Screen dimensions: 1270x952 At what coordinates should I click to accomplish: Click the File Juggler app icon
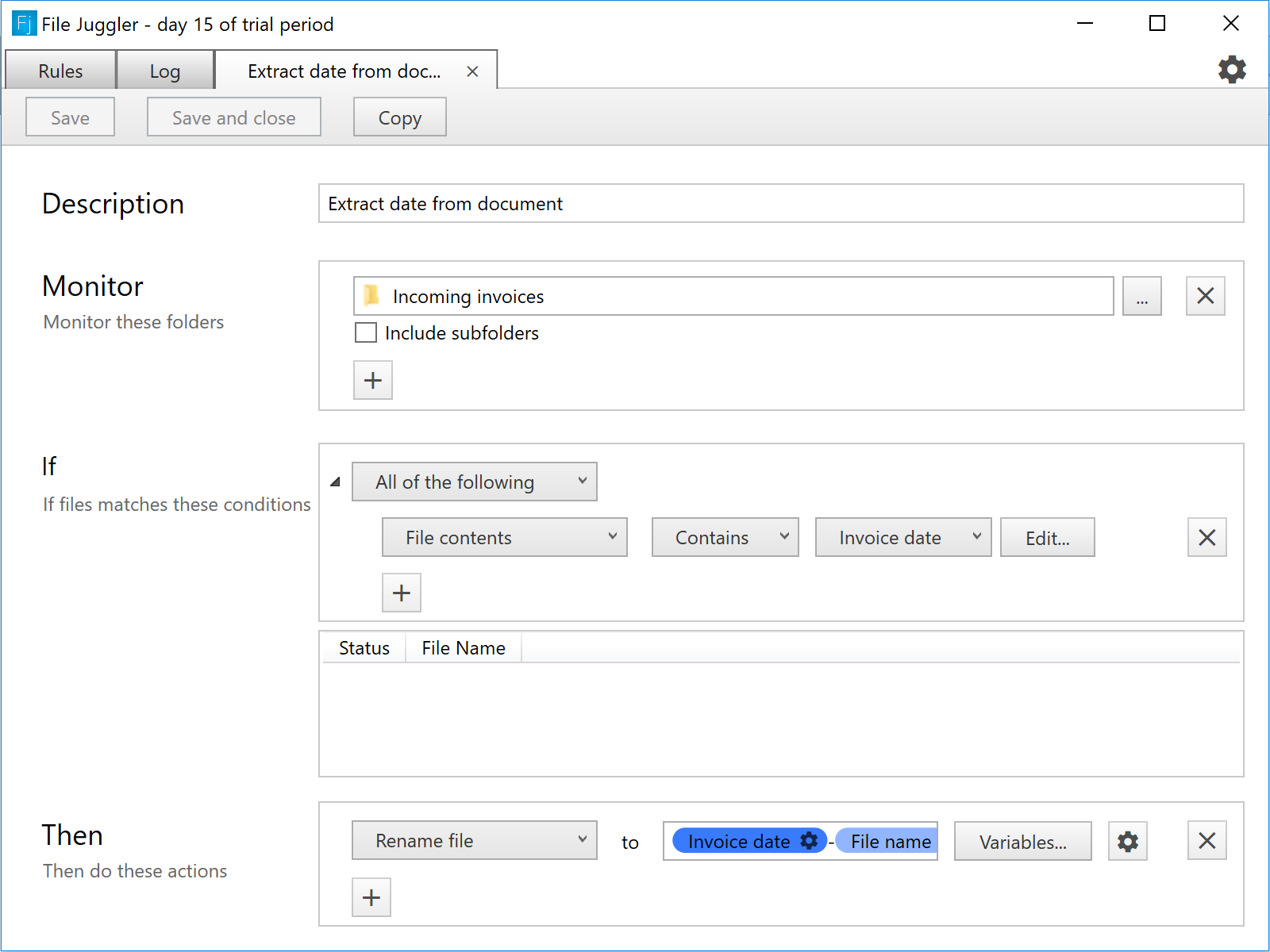coord(24,24)
